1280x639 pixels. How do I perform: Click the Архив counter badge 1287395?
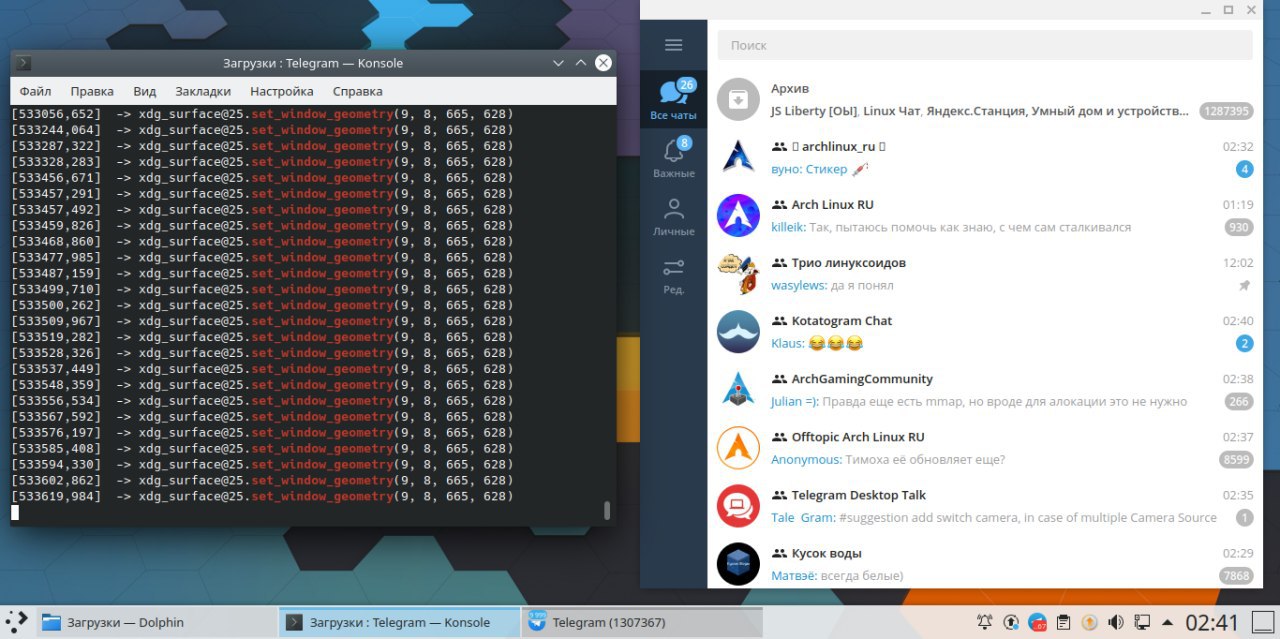pyautogui.click(x=1226, y=112)
